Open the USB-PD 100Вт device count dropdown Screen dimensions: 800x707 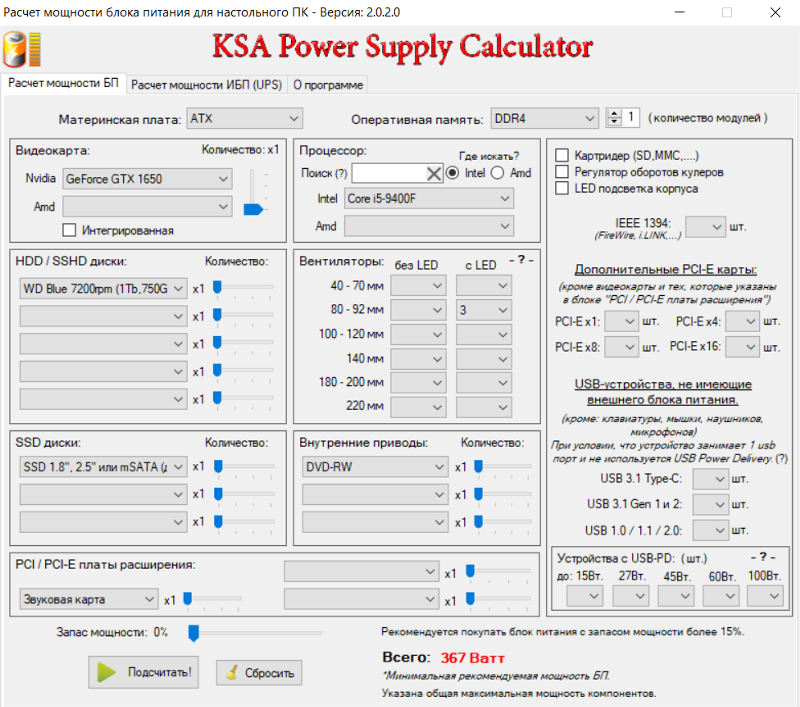765,596
